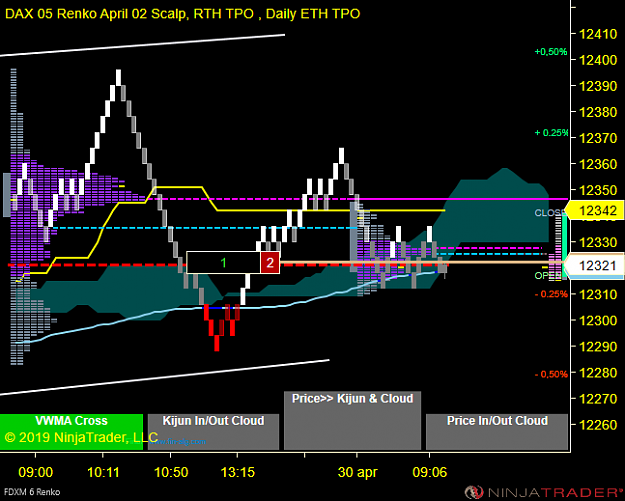
Task: Click the 12380 price axis label
Action: coord(598,112)
